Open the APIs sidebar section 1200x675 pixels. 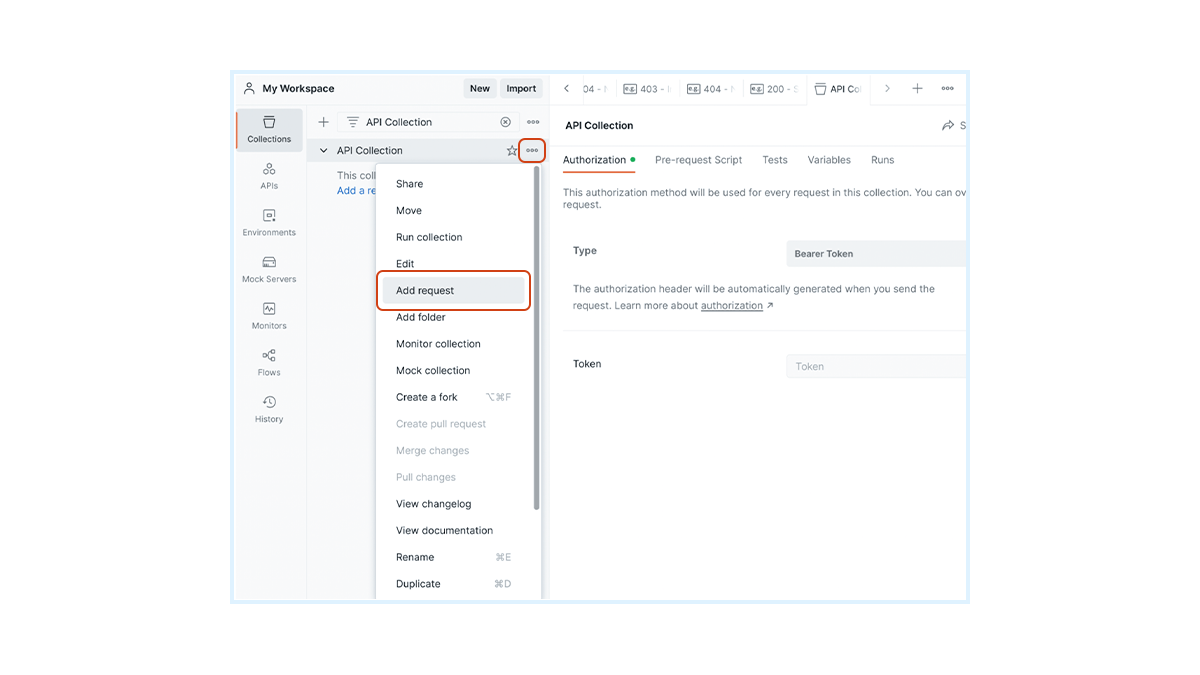coord(269,176)
